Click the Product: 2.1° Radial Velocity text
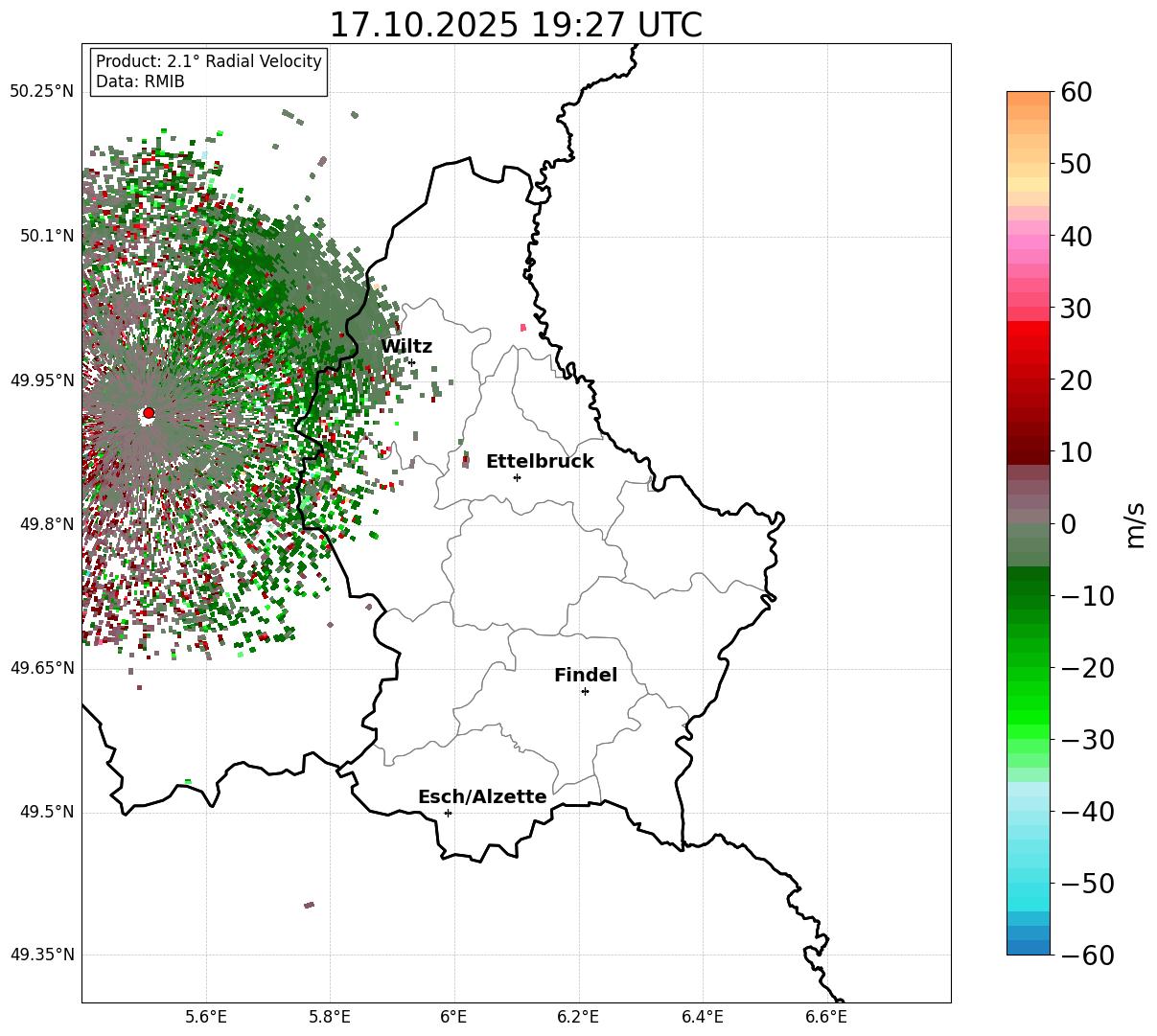1157x1036 pixels. (209, 61)
